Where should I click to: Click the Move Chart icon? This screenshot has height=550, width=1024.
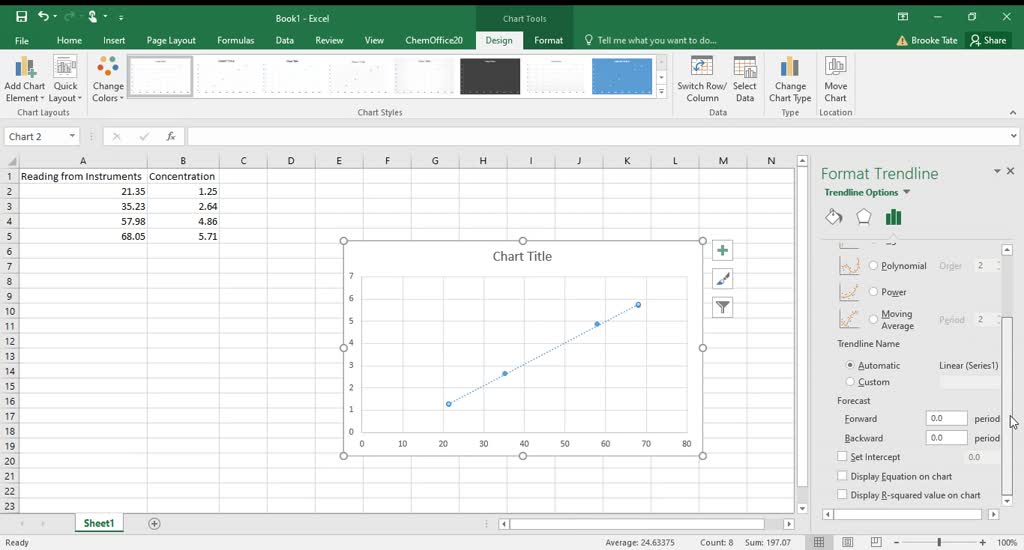tap(835, 68)
